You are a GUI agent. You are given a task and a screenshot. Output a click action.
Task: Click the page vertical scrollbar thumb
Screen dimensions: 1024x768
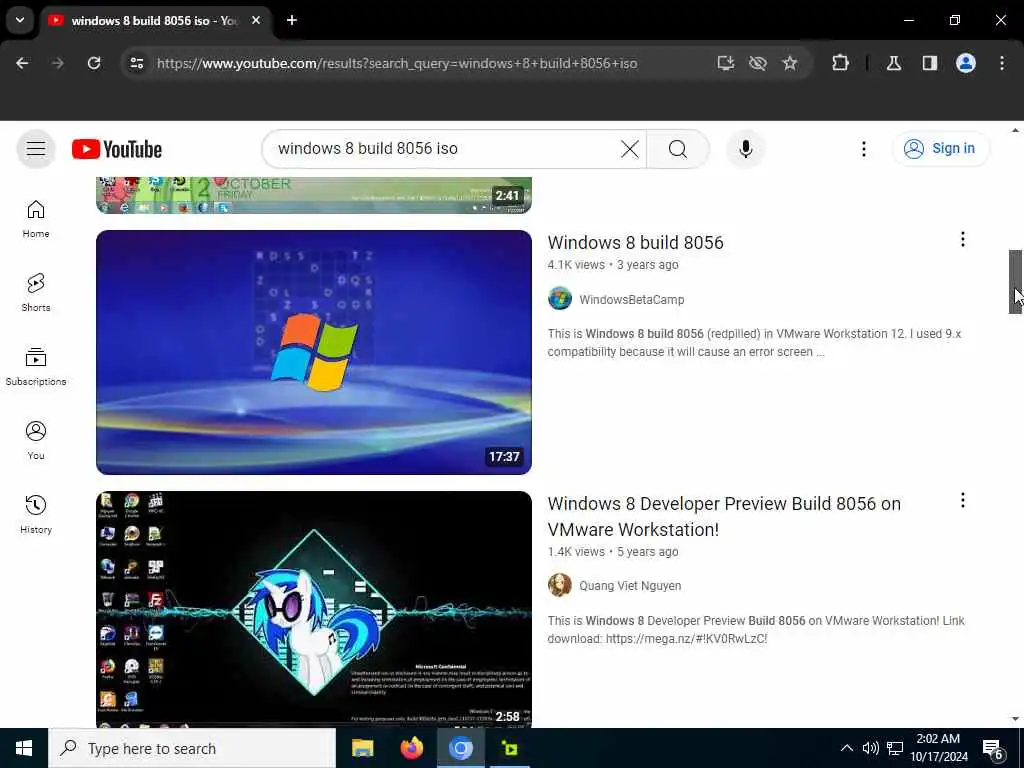(1015, 281)
